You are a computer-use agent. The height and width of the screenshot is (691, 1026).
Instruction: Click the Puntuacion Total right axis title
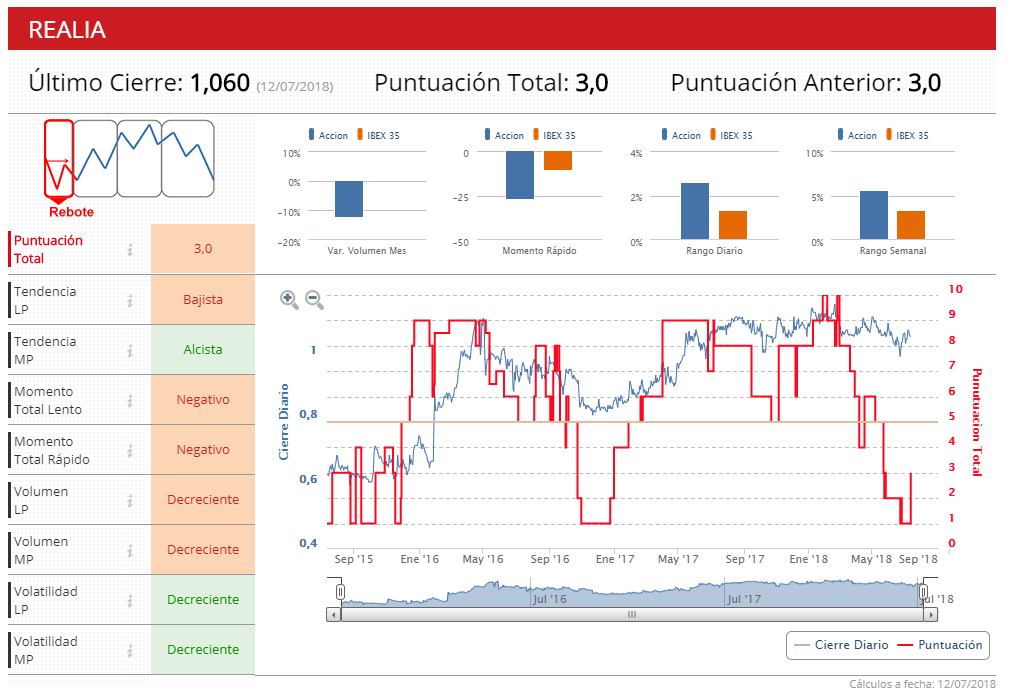pyautogui.click(x=976, y=422)
